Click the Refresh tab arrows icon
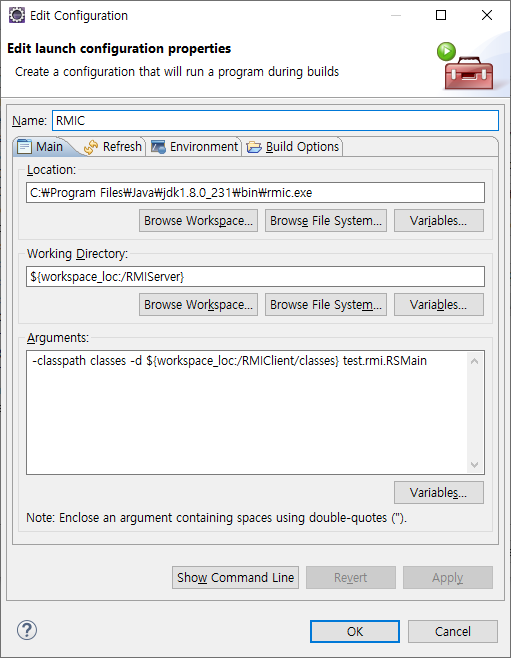The height and width of the screenshot is (658, 511). (91, 147)
